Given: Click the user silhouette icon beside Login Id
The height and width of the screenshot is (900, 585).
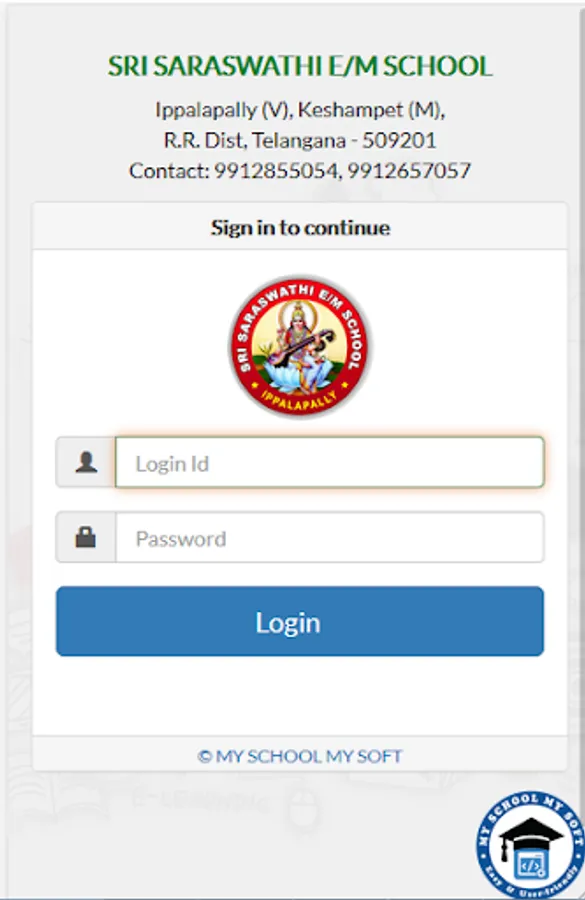Looking at the screenshot, I should click(x=86, y=462).
